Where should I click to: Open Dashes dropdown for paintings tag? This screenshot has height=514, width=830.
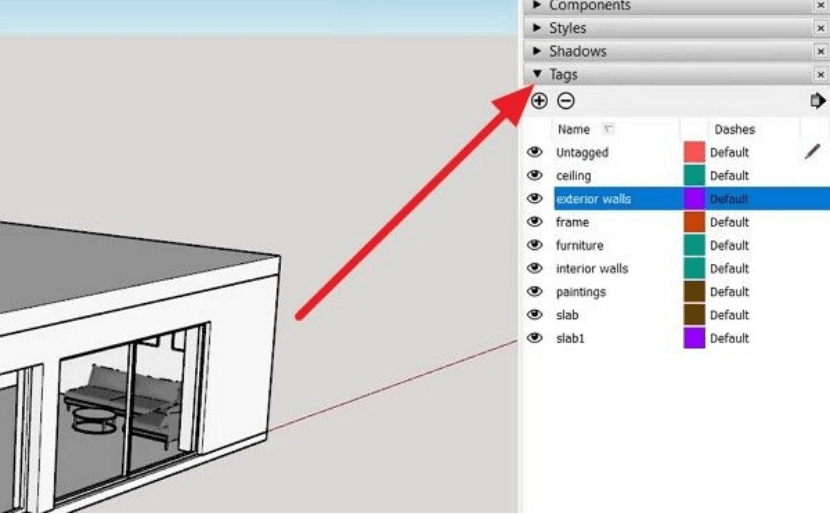(729, 292)
